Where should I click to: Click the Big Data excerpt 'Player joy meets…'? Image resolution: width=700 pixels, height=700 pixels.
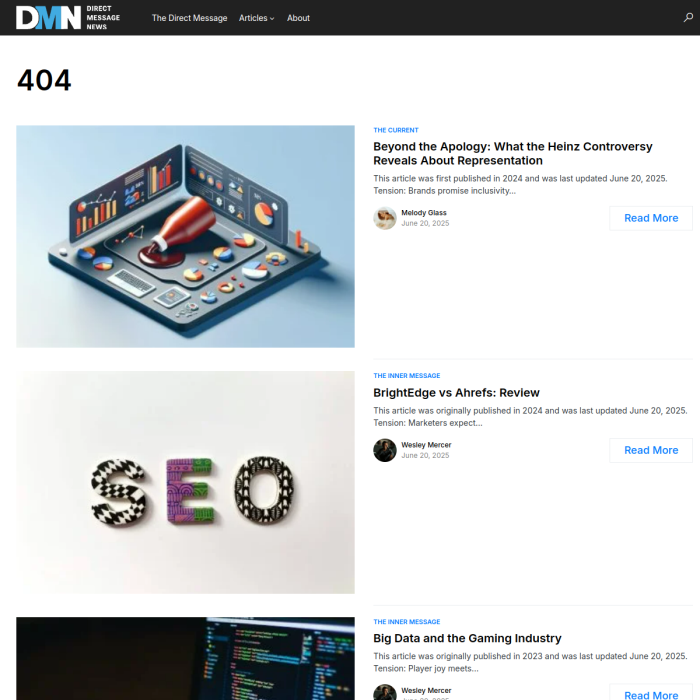pyautogui.click(x=530, y=662)
